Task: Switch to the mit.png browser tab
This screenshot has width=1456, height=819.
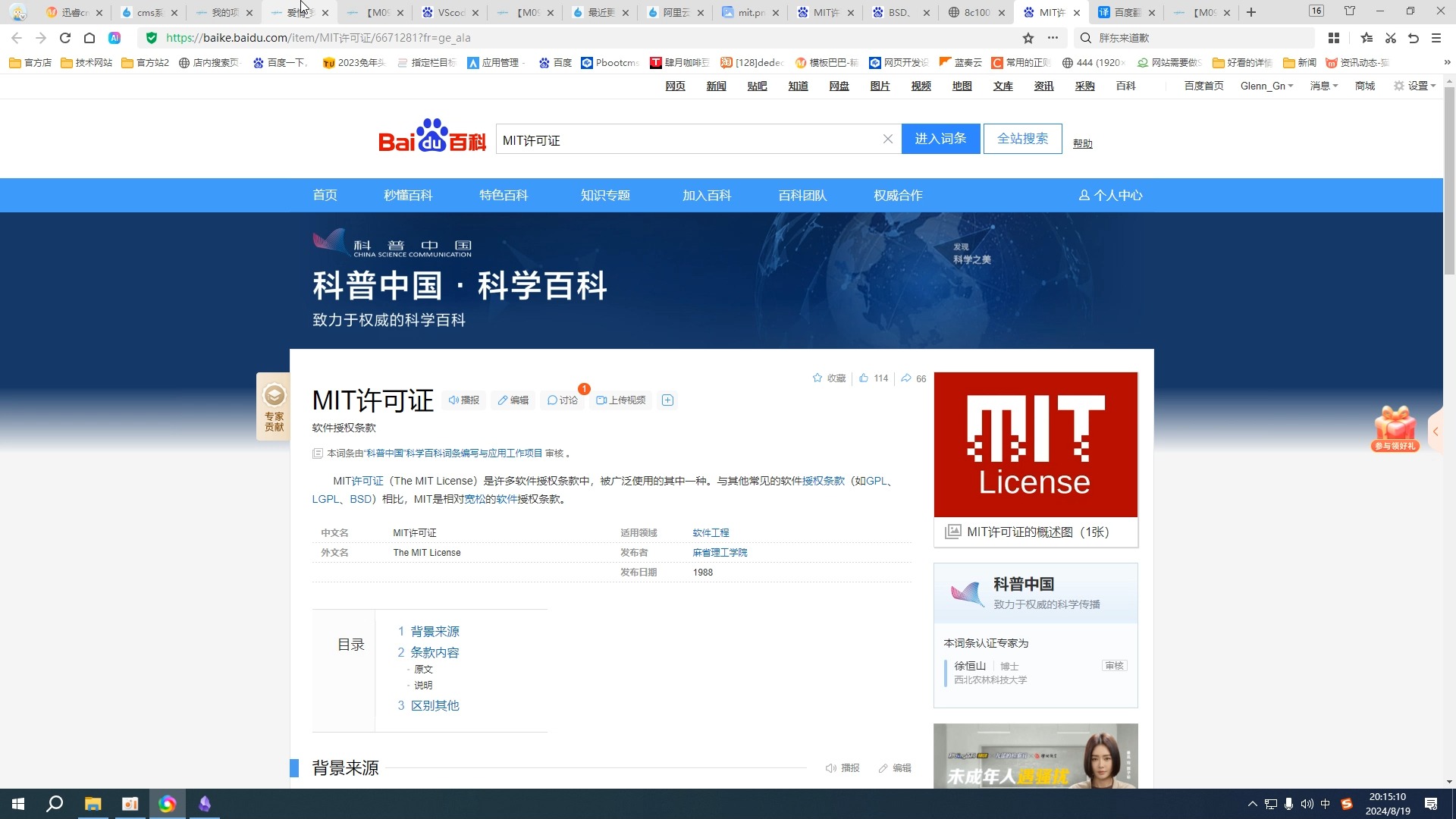Action: coord(751,12)
